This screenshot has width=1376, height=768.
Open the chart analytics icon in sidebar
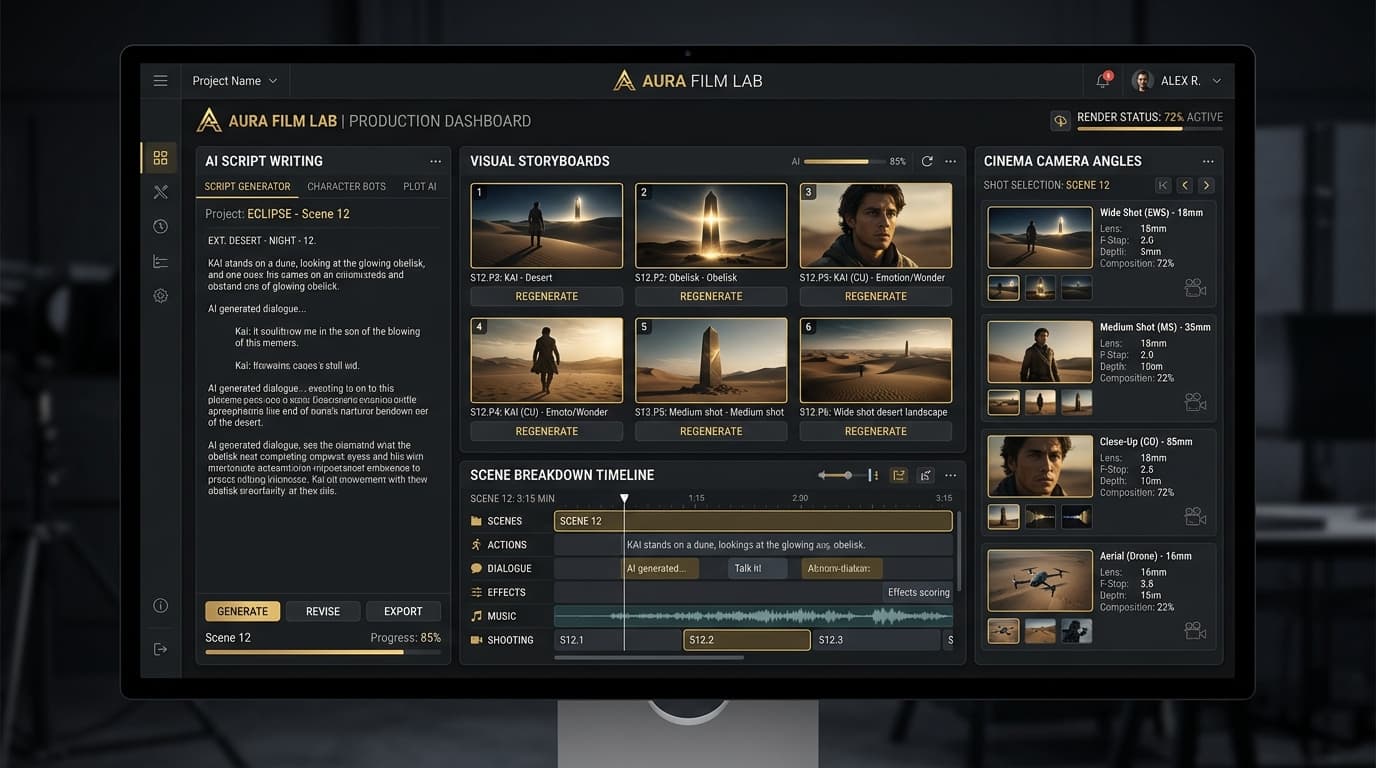[x=160, y=262]
